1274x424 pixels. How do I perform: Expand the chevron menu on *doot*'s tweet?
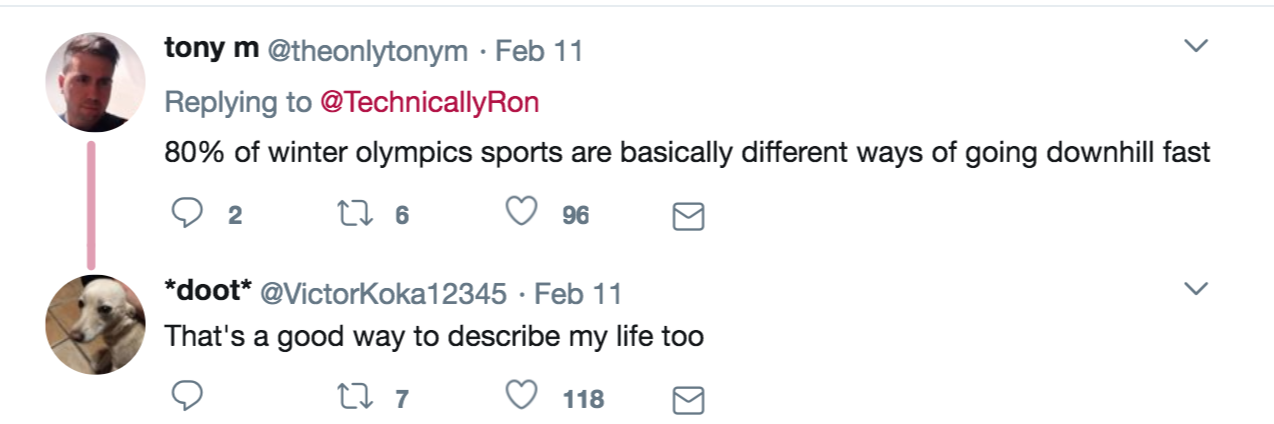point(1196,289)
